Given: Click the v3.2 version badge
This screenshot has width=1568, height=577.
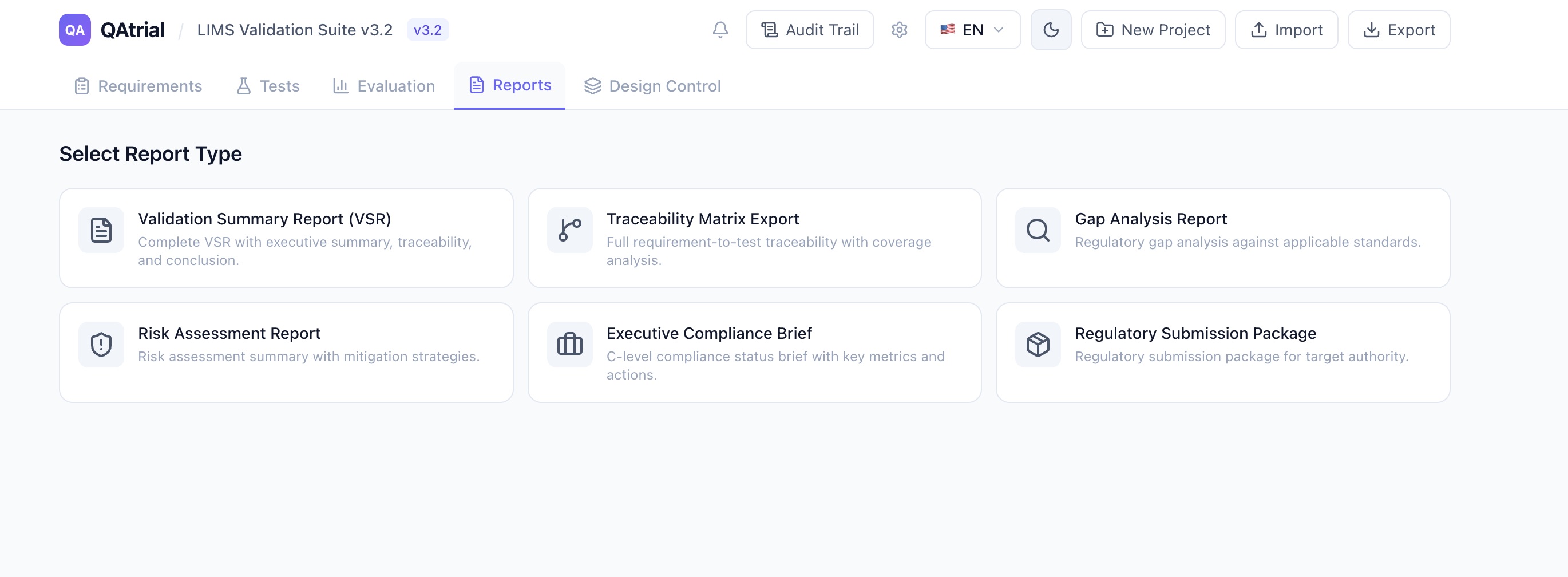Looking at the screenshot, I should [427, 30].
